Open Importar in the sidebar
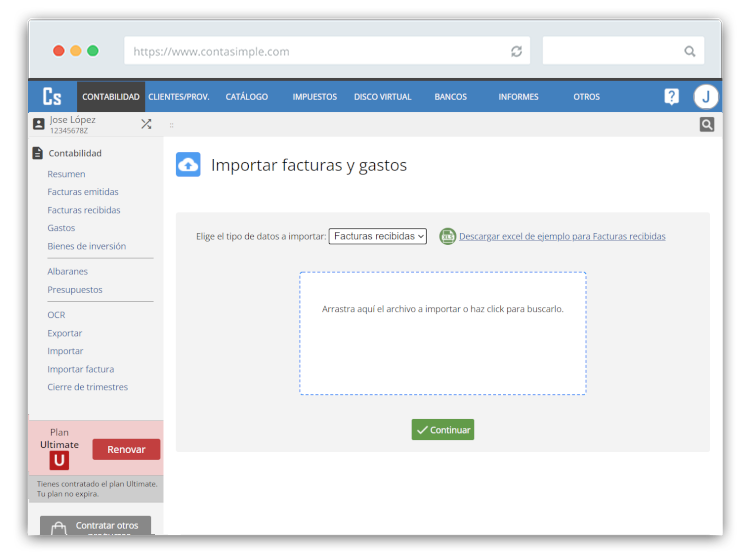 click(65, 351)
